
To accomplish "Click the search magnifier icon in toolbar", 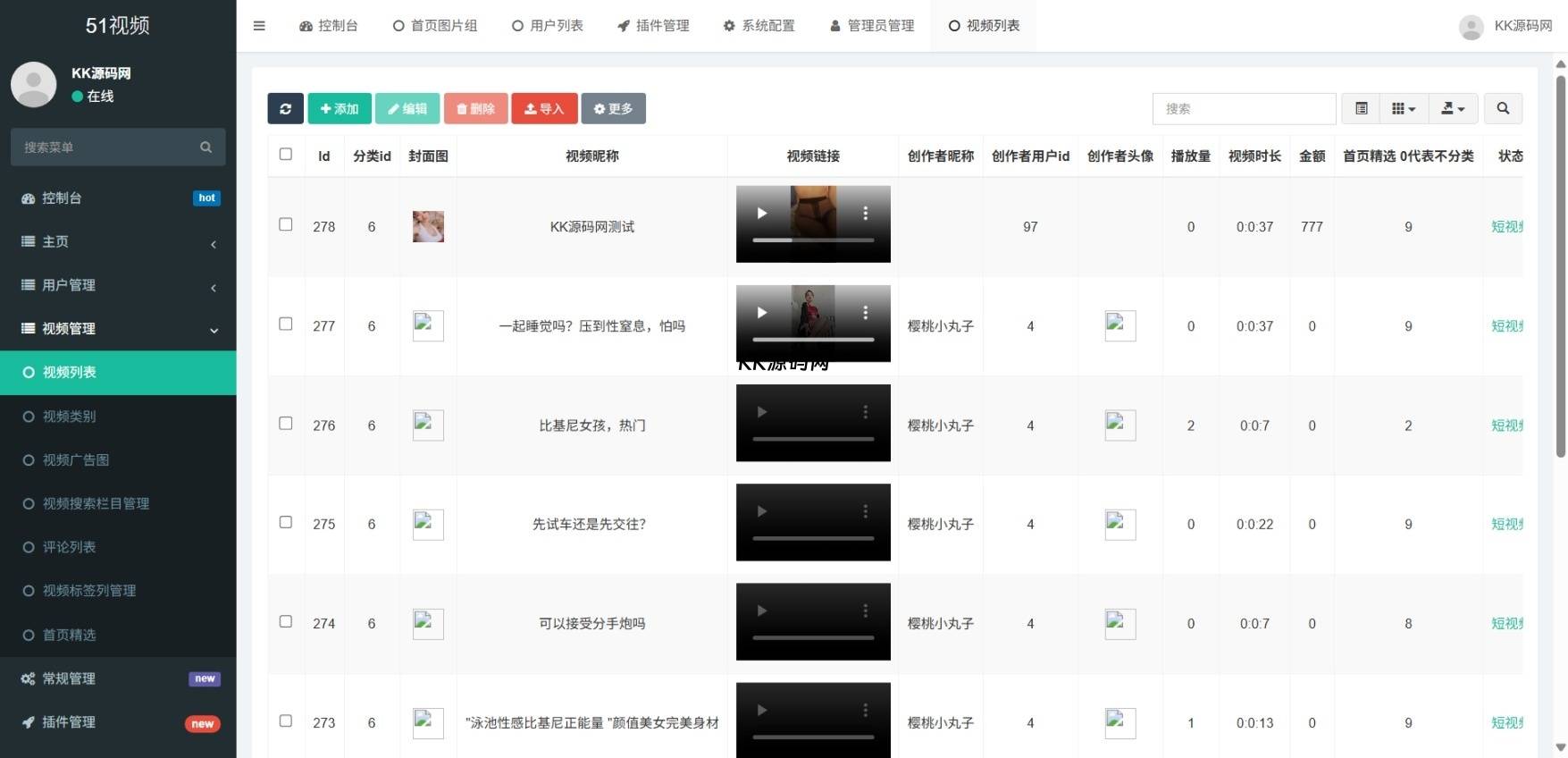I will 1503,109.
